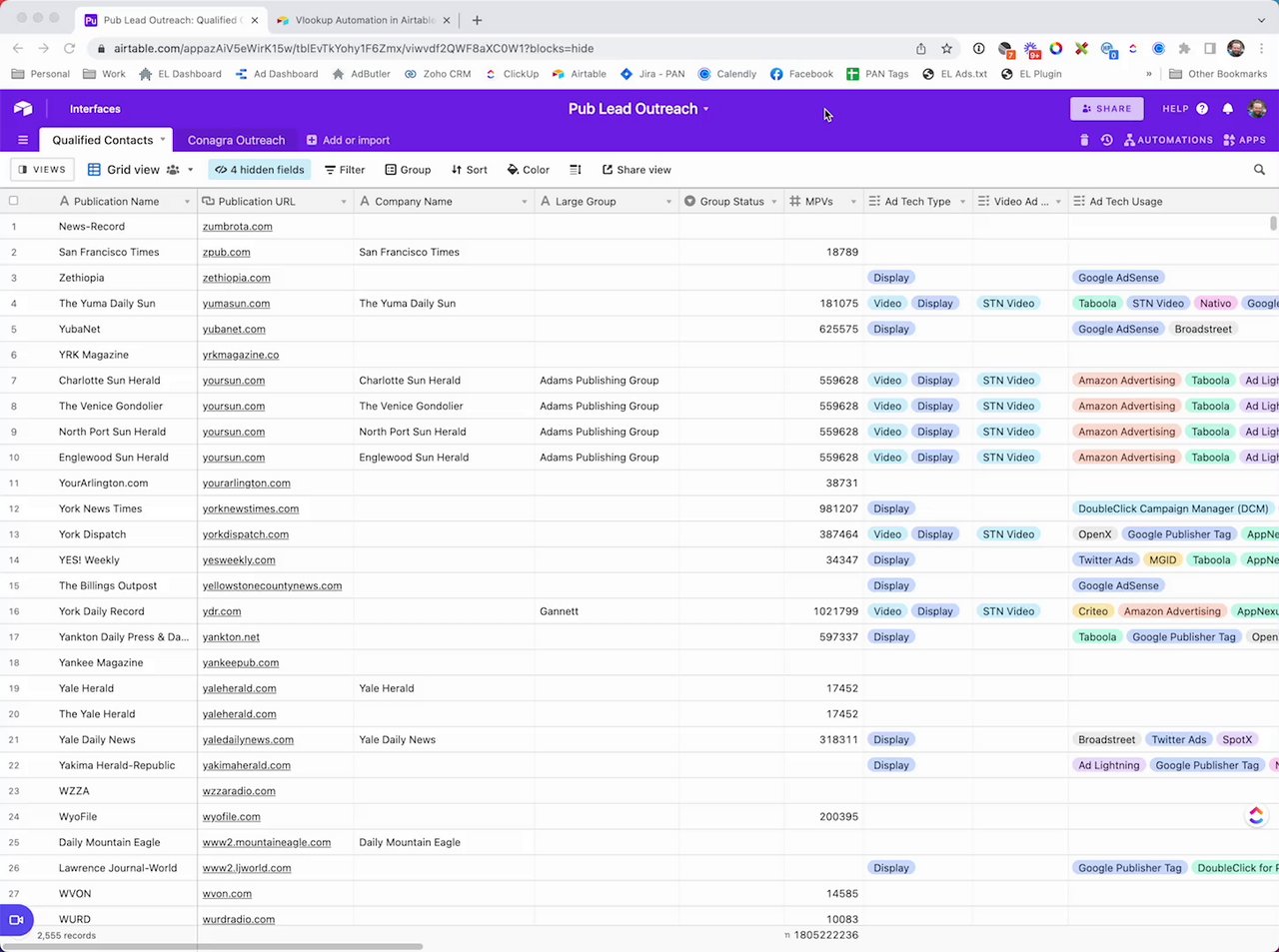Expand the Publication Name column menu arrow
Screen dimensions: 1279x952
[187, 202]
